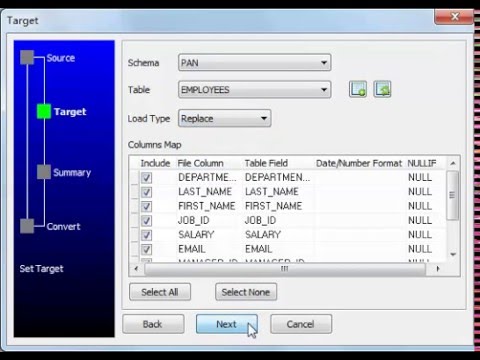Click the scroll up arrow in Columns Map
The width and height of the screenshot is (480, 360).
(453, 163)
